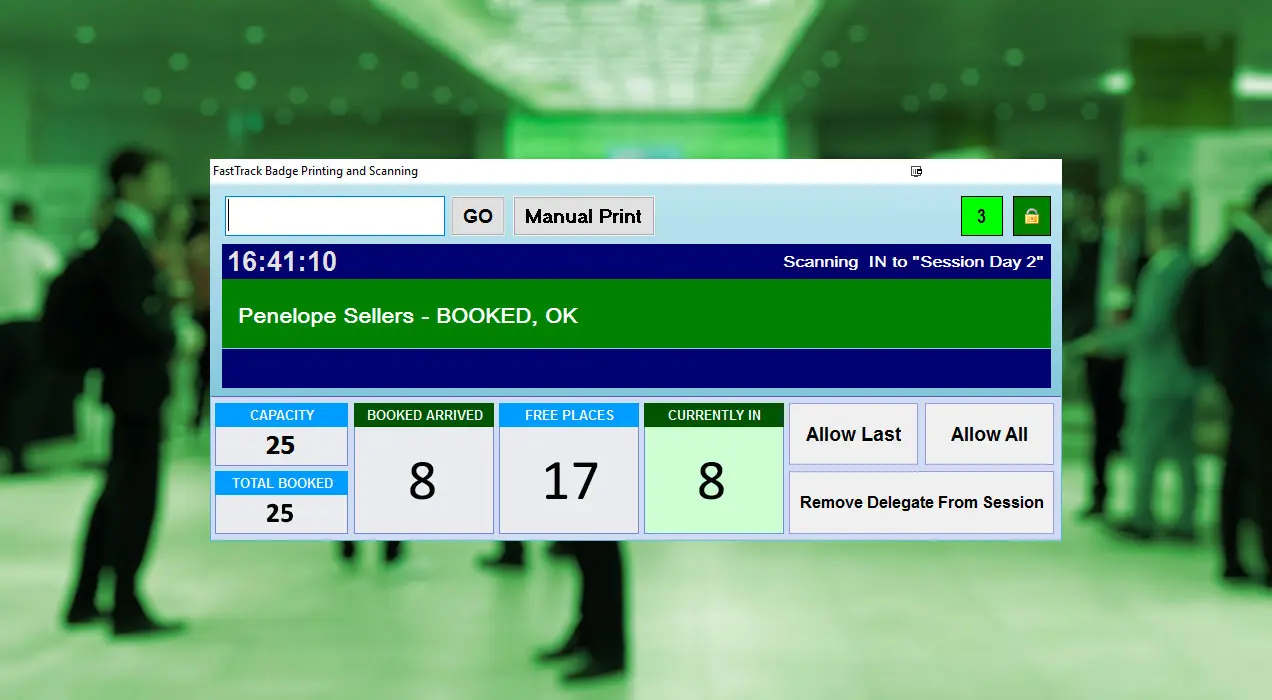
Task: Click the green box showing number 3
Action: point(981,215)
